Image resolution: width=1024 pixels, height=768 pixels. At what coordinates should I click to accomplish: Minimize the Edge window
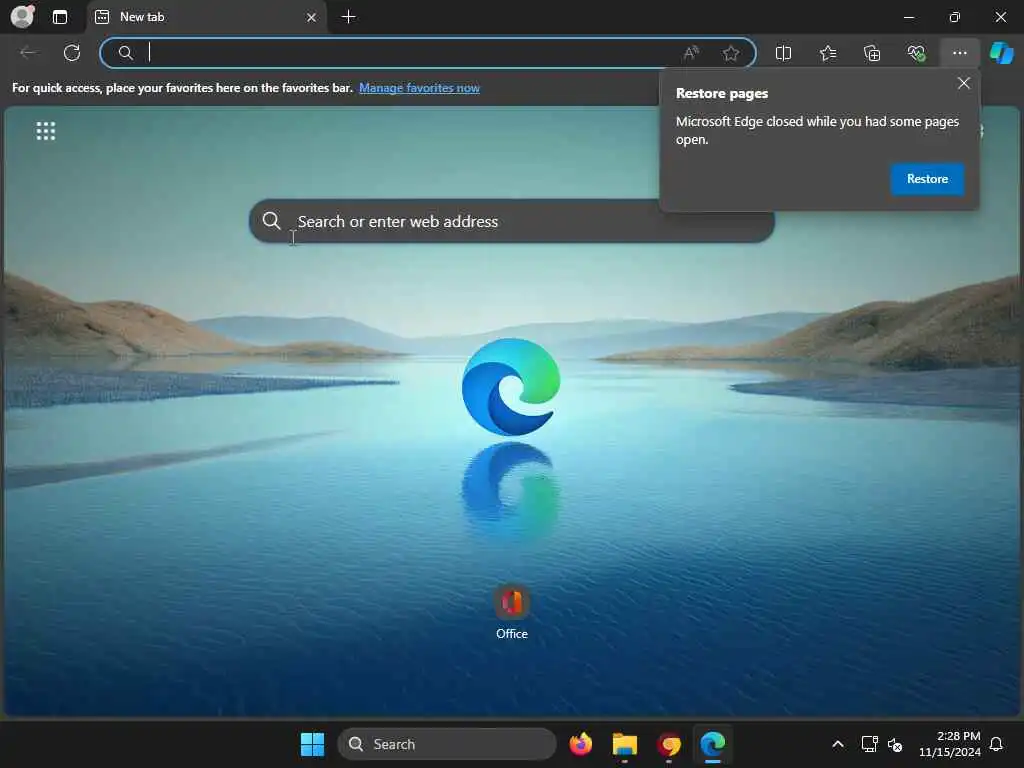908,17
